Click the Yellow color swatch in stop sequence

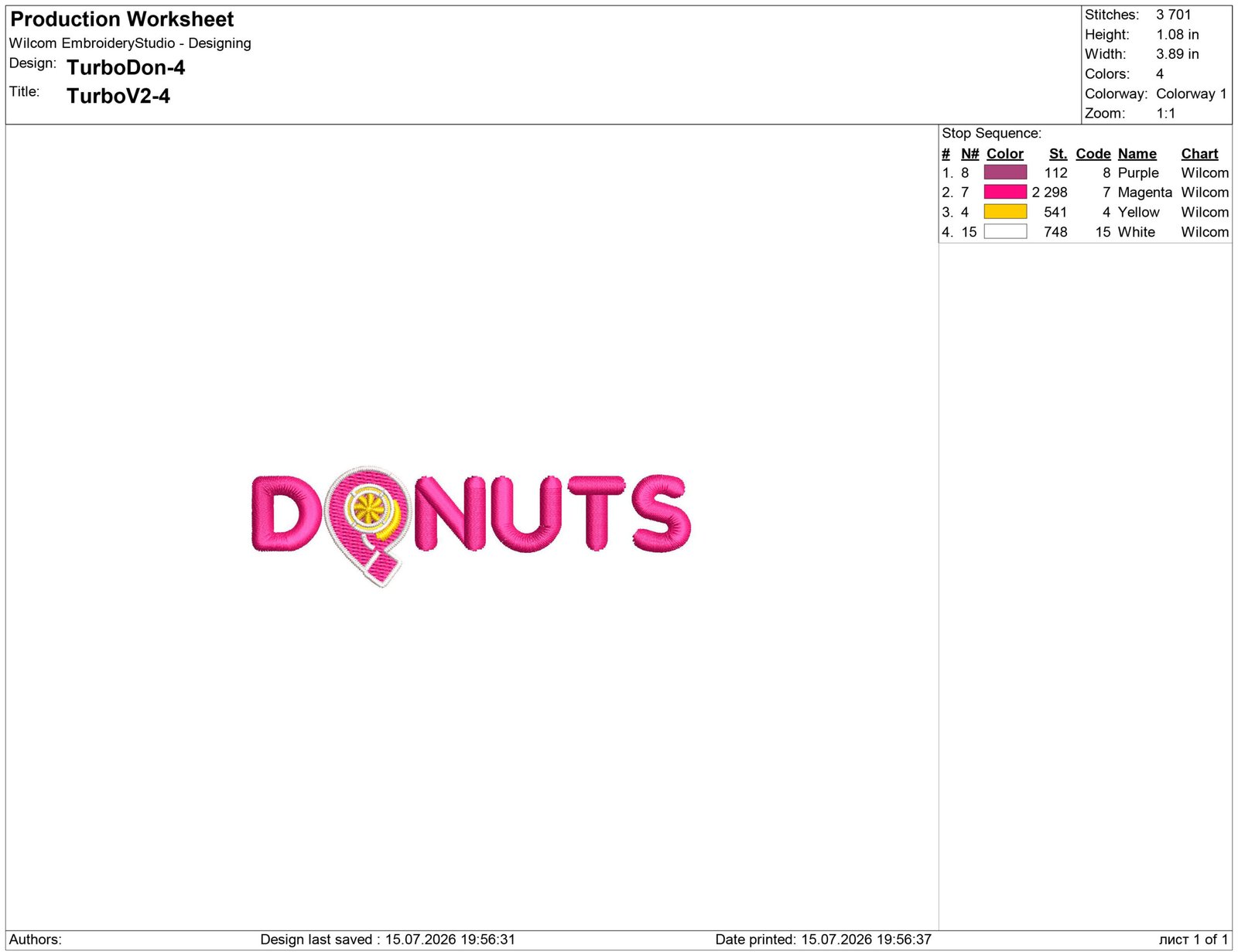[x=1005, y=212]
